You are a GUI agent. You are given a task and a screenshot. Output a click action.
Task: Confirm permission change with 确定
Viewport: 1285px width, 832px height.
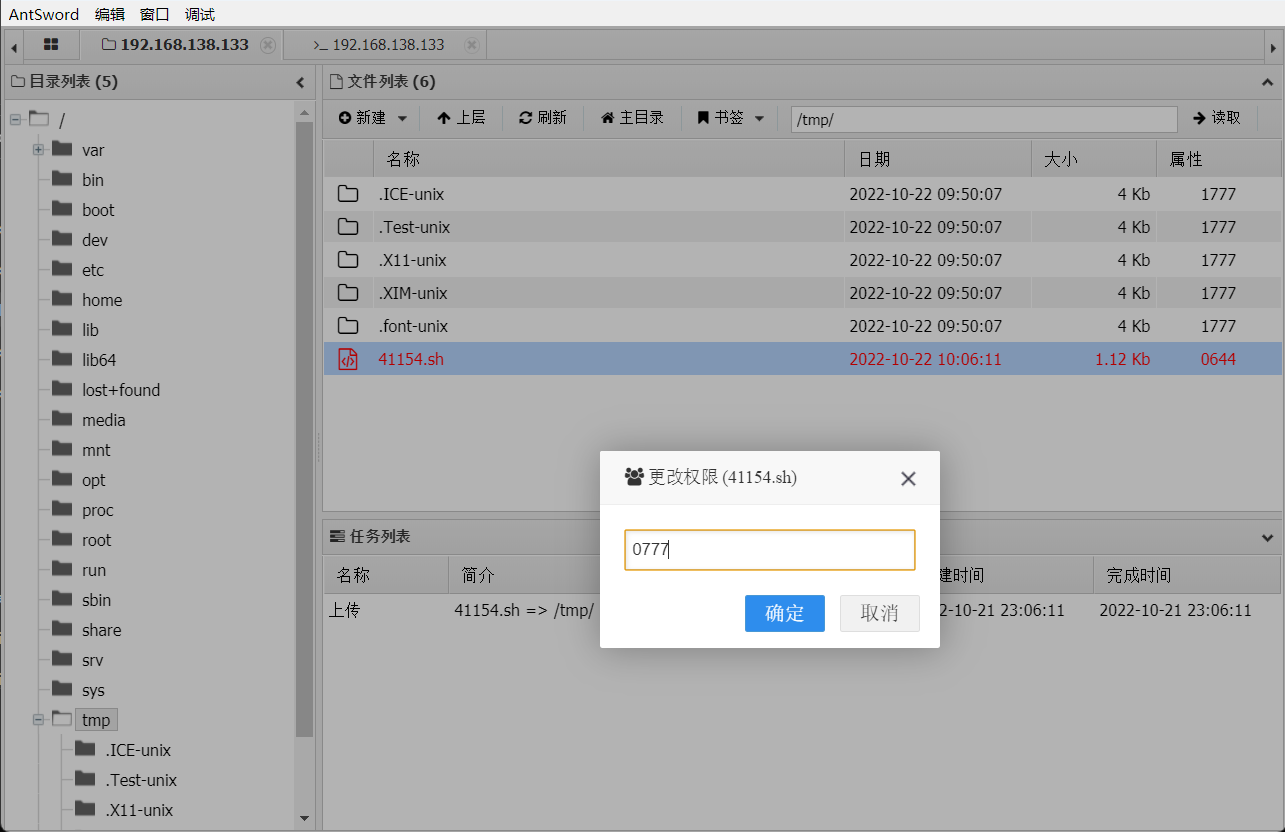coord(784,613)
